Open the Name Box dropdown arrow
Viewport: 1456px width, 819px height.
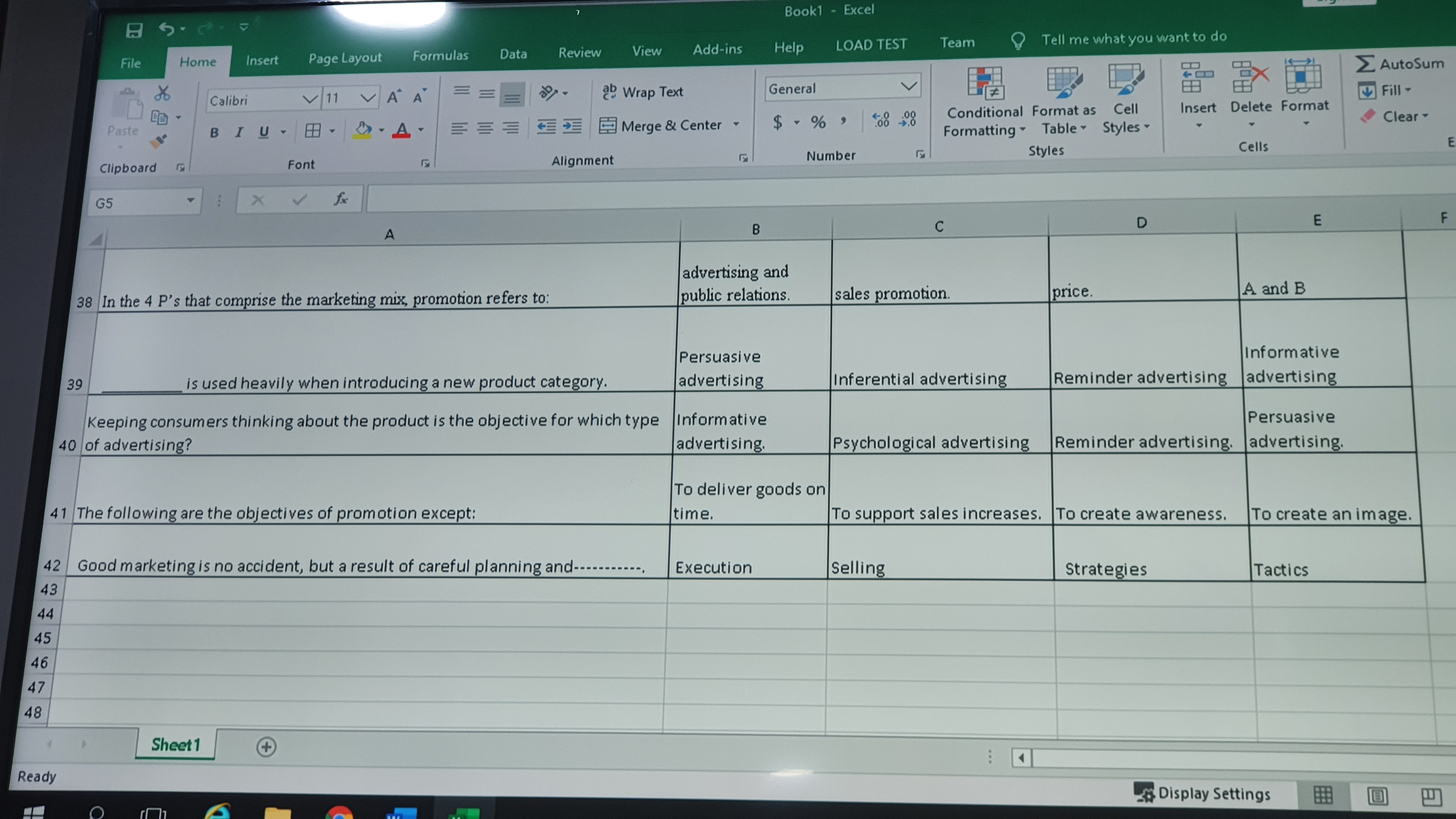coord(190,201)
